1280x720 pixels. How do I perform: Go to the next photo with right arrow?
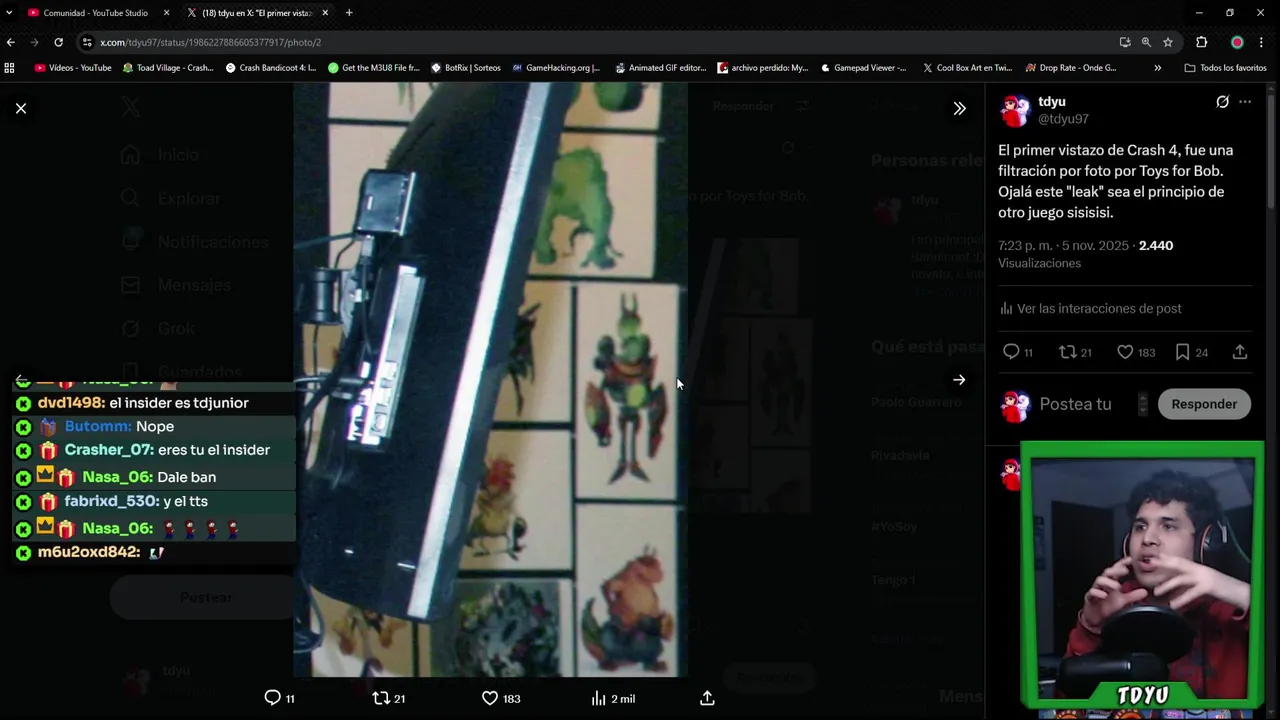959,380
